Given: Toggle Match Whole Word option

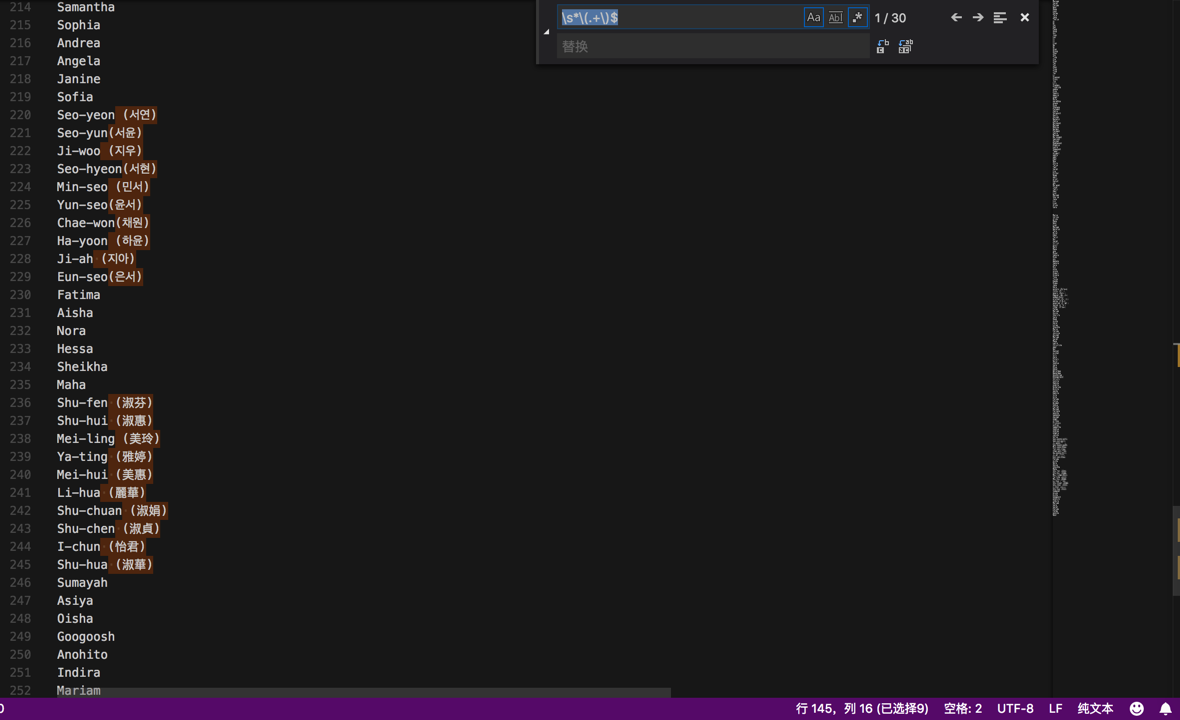Looking at the screenshot, I should (835, 17).
